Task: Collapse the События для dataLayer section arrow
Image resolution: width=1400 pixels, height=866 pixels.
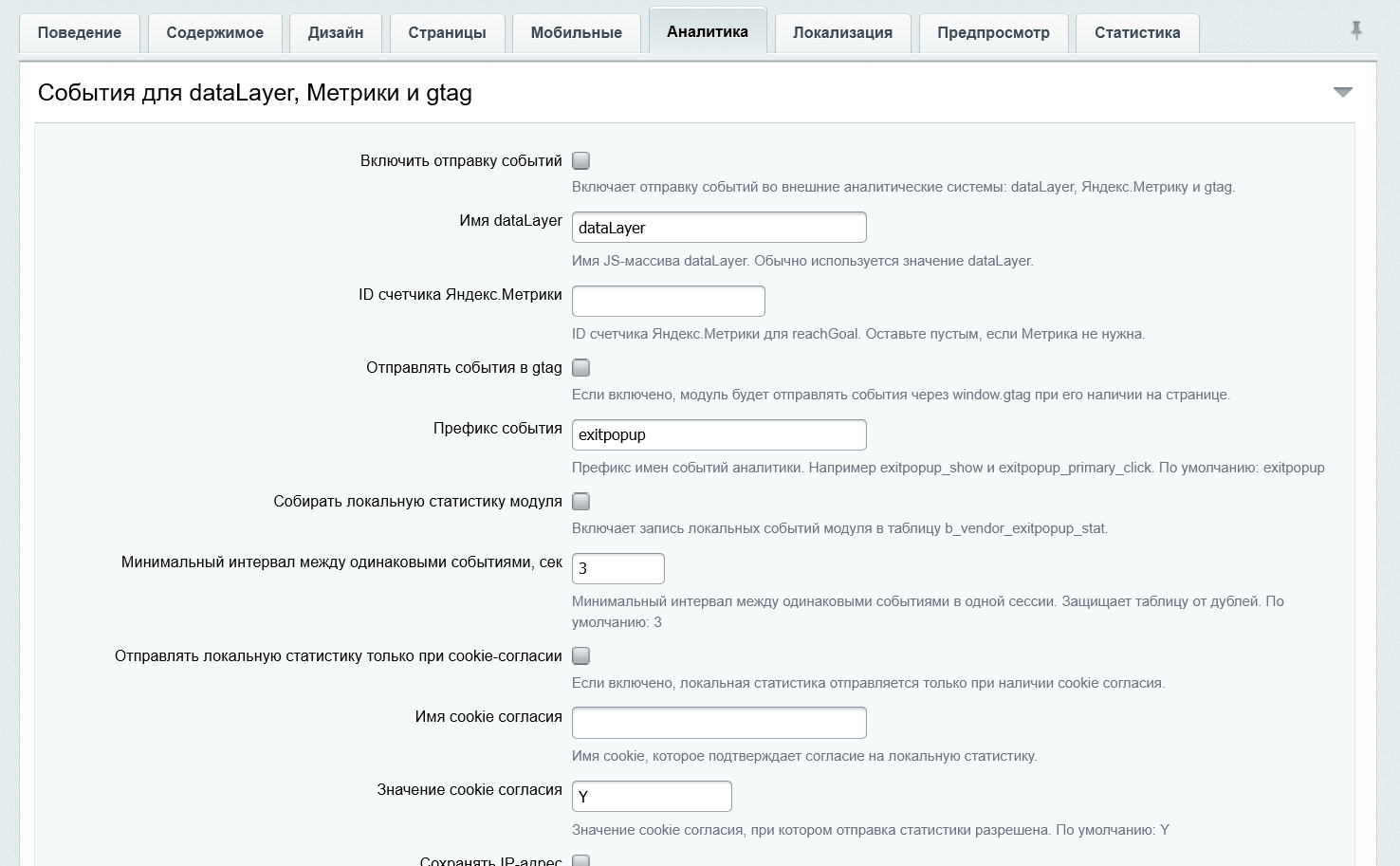Action: (1342, 92)
